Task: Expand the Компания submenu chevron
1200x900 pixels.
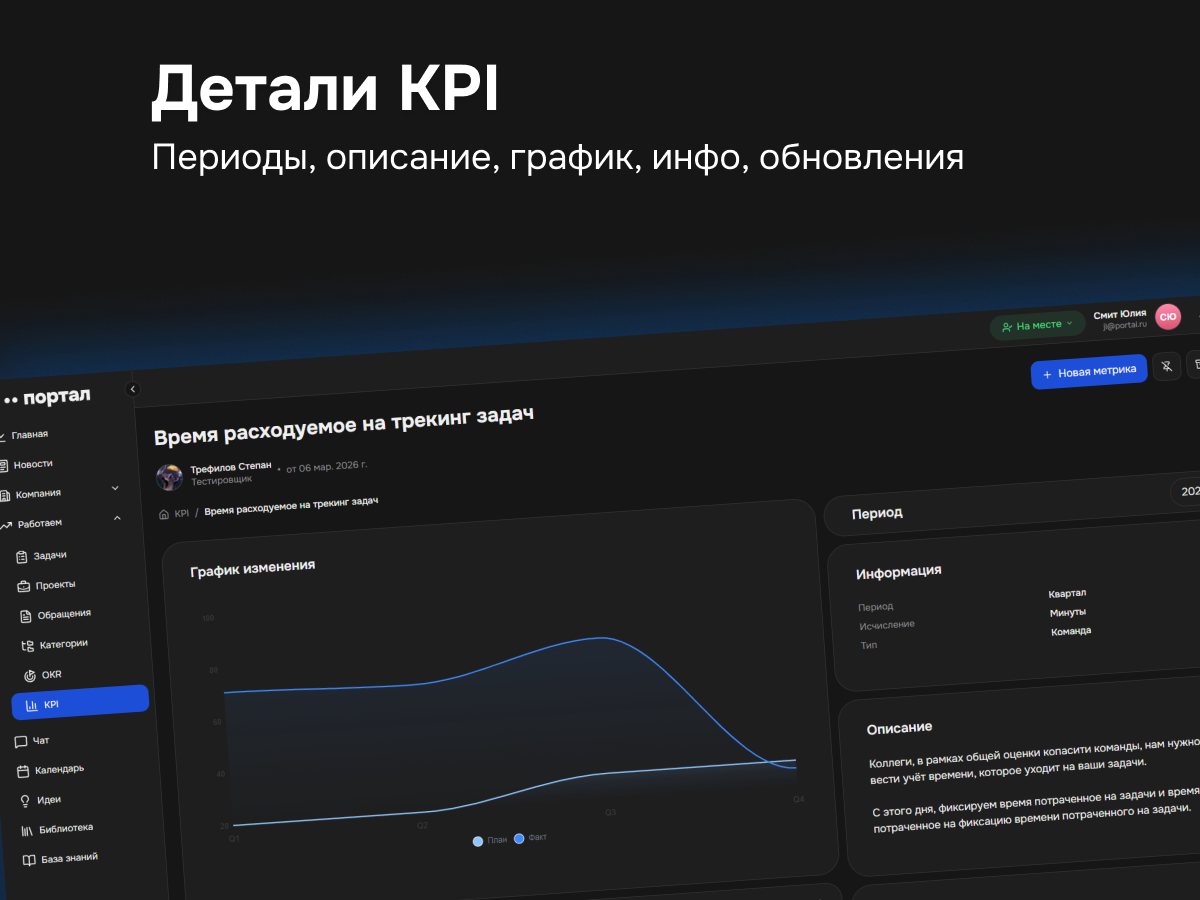Action: (115, 488)
